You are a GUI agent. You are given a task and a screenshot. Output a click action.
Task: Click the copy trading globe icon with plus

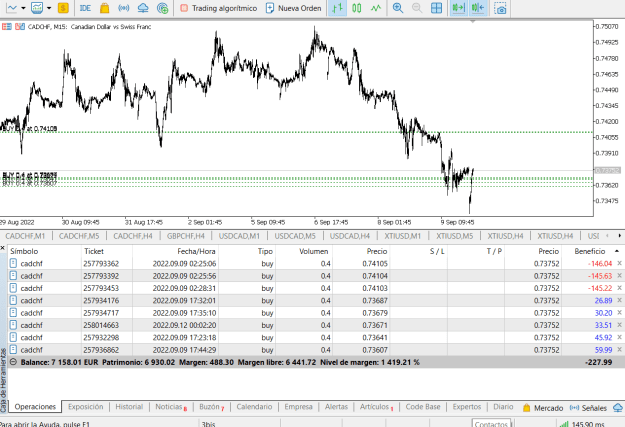pyautogui.click(x=162, y=8)
